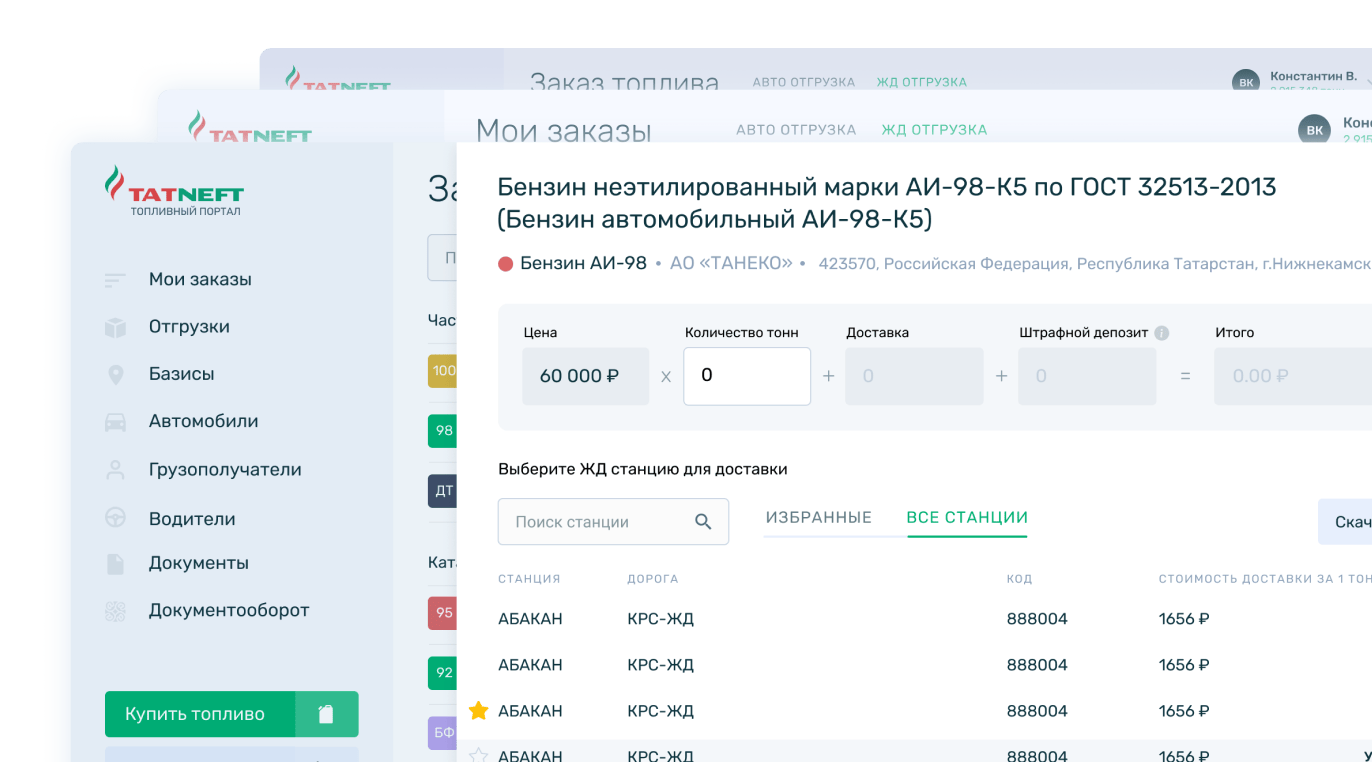This screenshot has width=1372, height=762.
Task: Toggle the empty star on the bottom АБАКАН row
Action: click(479, 755)
